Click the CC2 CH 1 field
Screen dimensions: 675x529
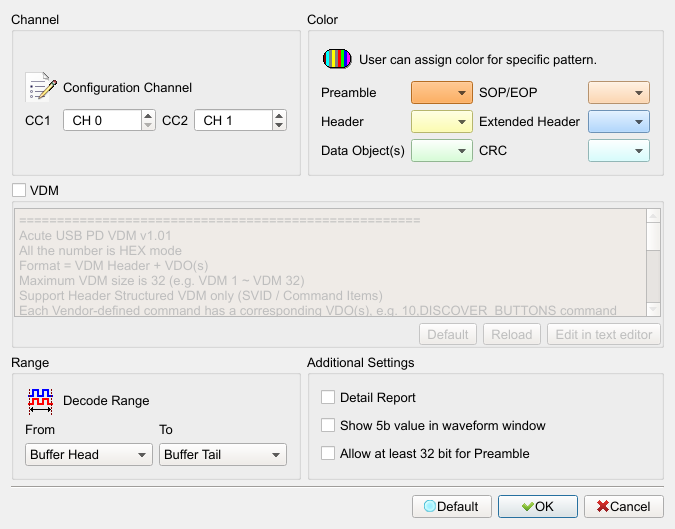coord(233,120)
